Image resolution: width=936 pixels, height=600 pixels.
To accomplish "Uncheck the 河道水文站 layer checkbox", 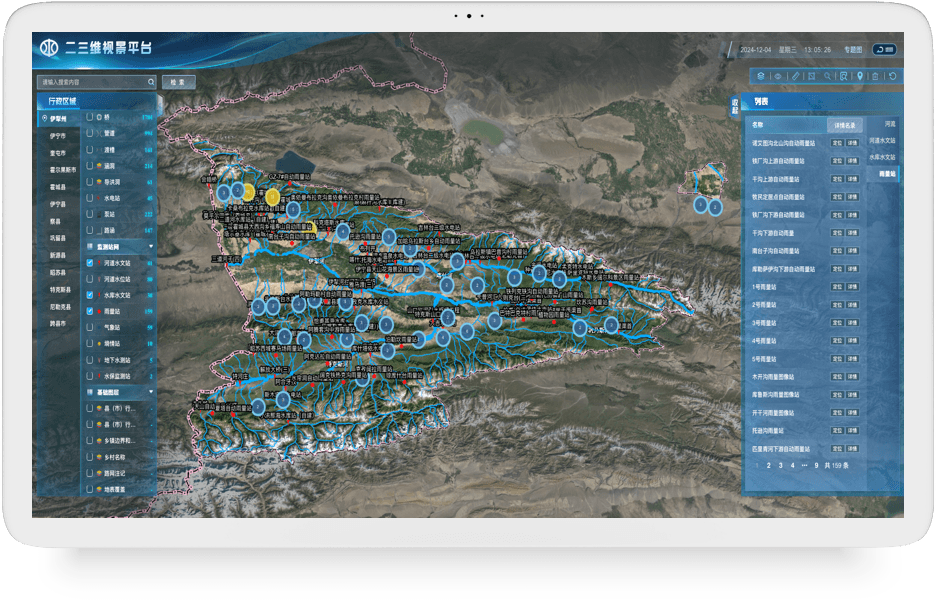I will click(x=90, y=262).
